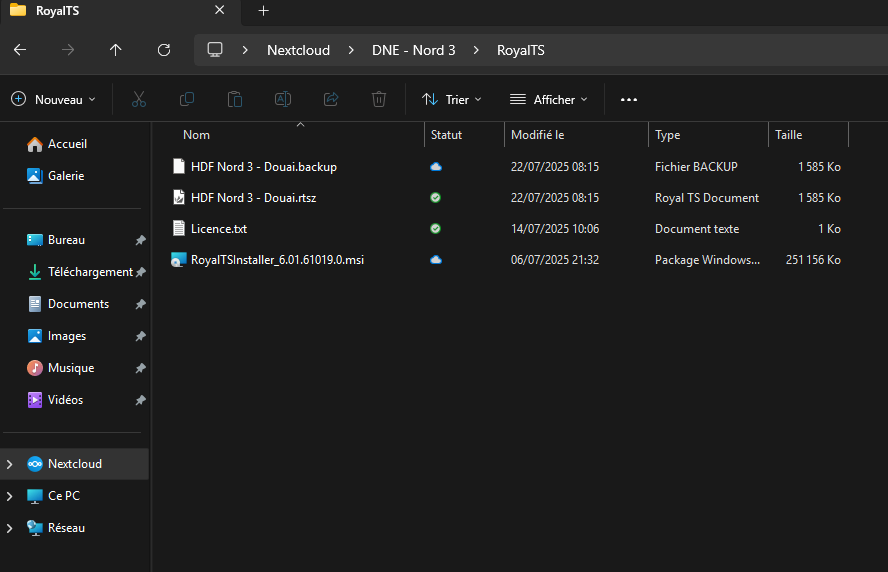This screenshot has height=572, width=888.
Task: Click chevron after DNE - Nord 3 breadcrumb
Action: pos(476,50)
